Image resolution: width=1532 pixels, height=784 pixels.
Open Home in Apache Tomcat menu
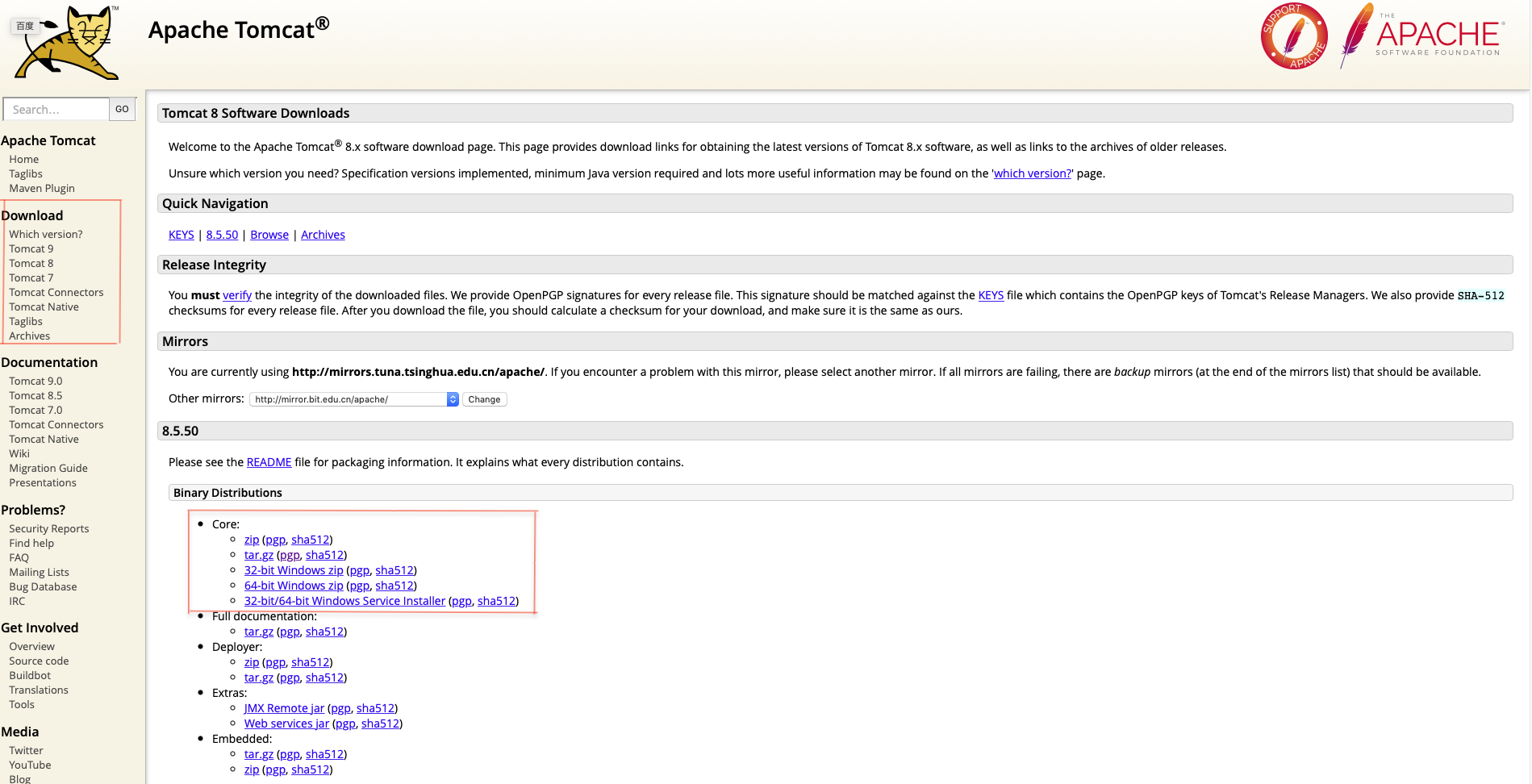(x=24, y=159)
